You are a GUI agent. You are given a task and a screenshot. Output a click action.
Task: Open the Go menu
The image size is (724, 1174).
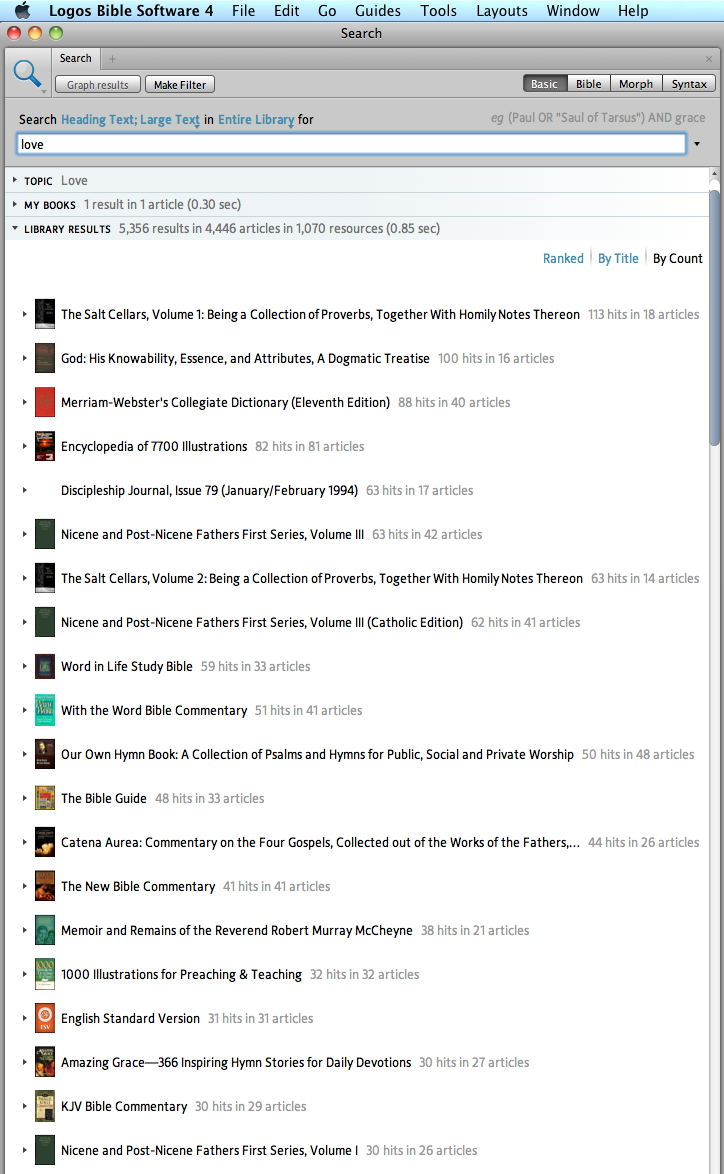327,10
